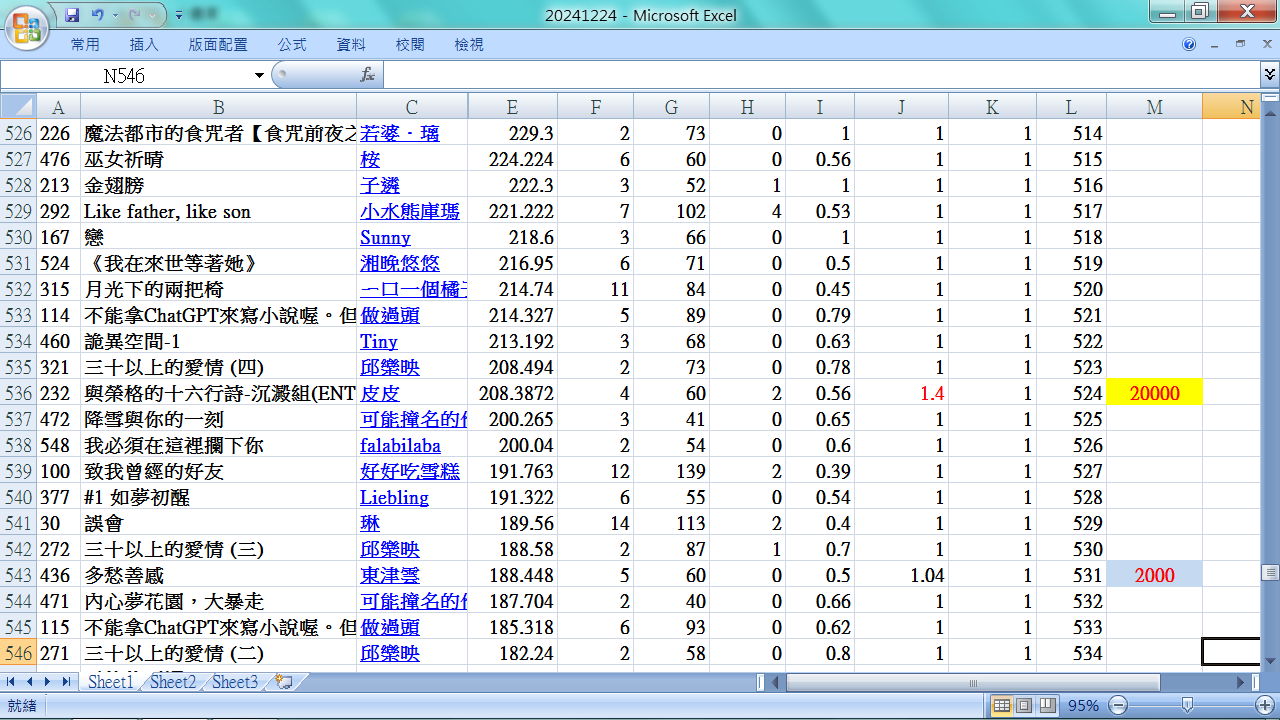Open author link 小水熊庫瑪
The height and width of the screenshot is (720, 1280).
coord(410,211)
